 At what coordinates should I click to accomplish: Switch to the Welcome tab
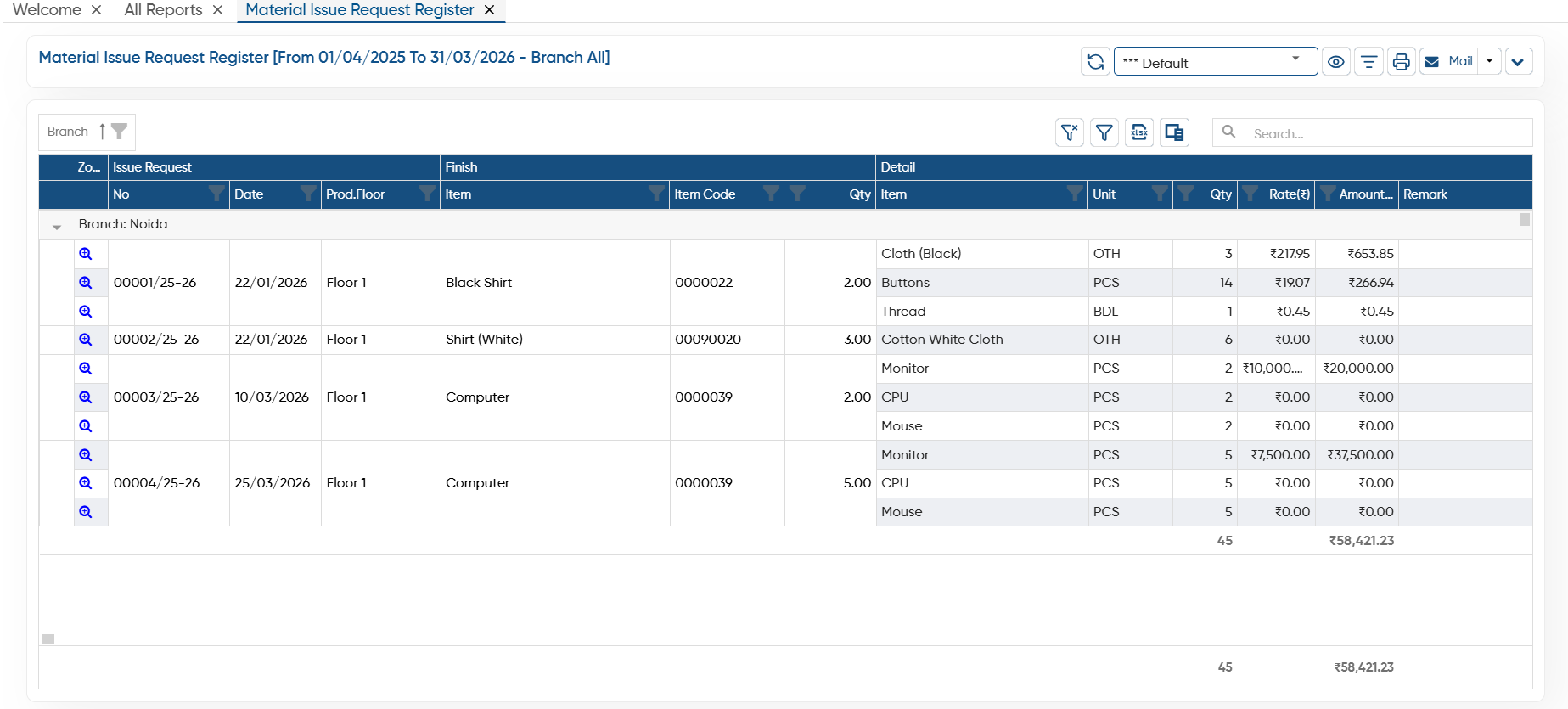tap(47, 10)
